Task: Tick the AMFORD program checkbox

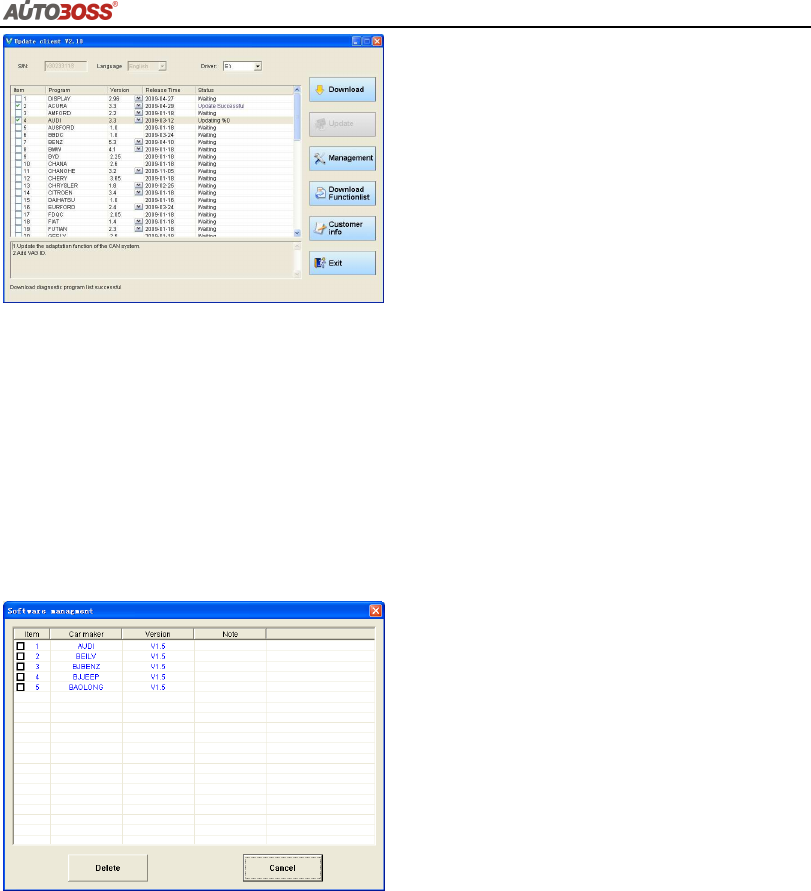Action: pos(18,113)
